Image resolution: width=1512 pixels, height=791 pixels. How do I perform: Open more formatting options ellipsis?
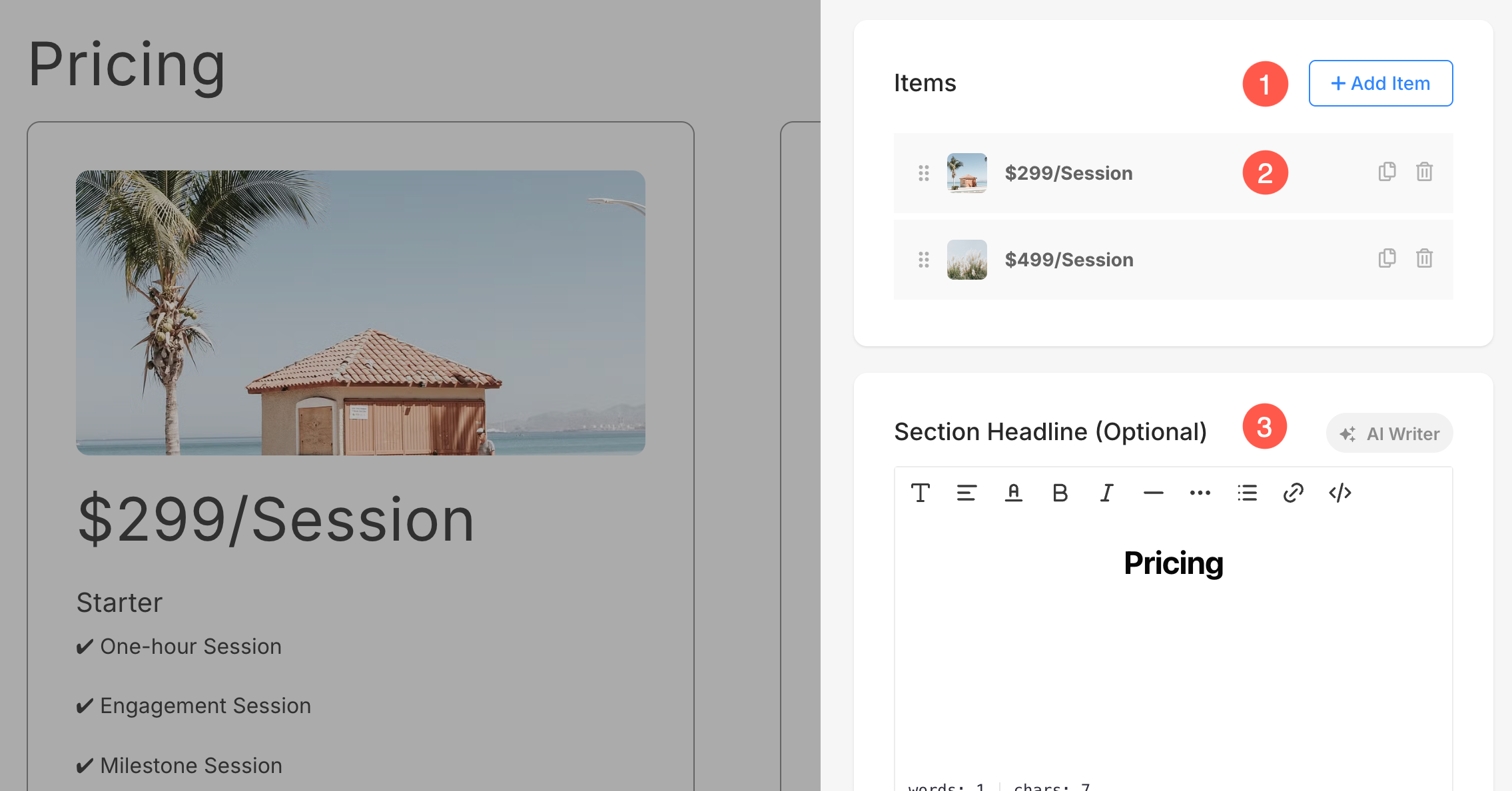tap(1200, 493)
